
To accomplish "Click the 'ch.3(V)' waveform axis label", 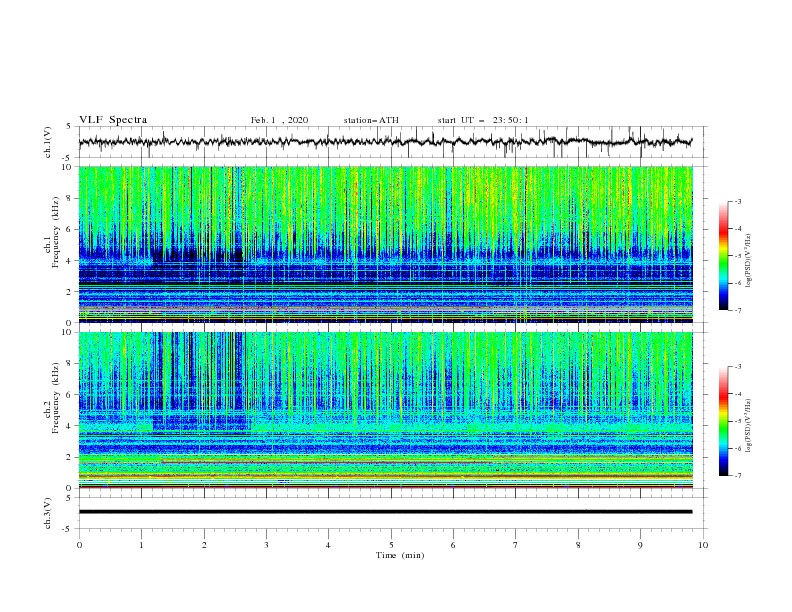I will coord(48,514).
